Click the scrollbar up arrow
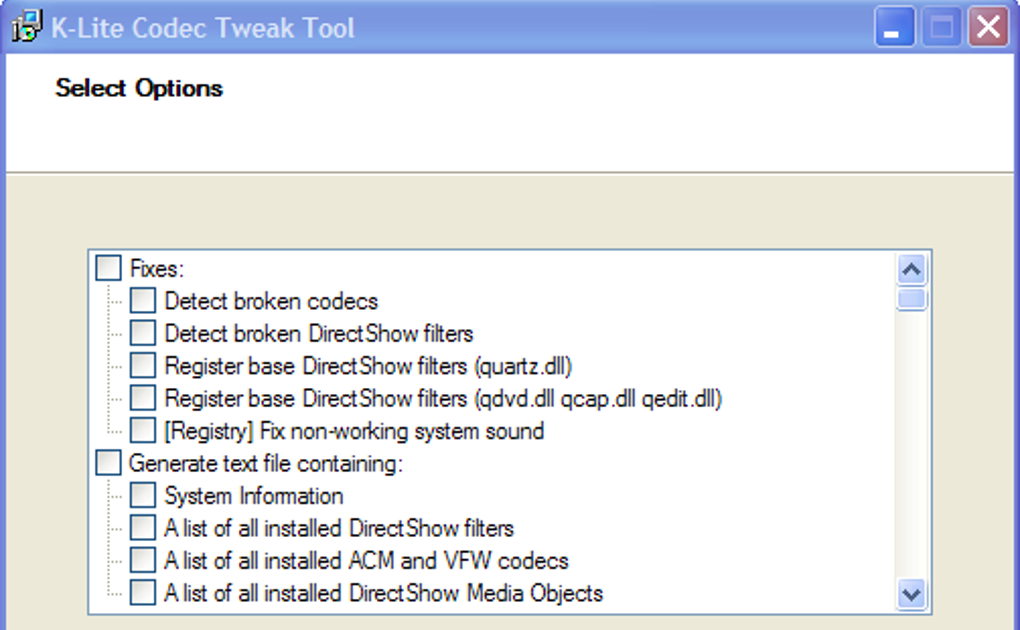This screenshot has width=1020, height=630. [x=911, y=270]
